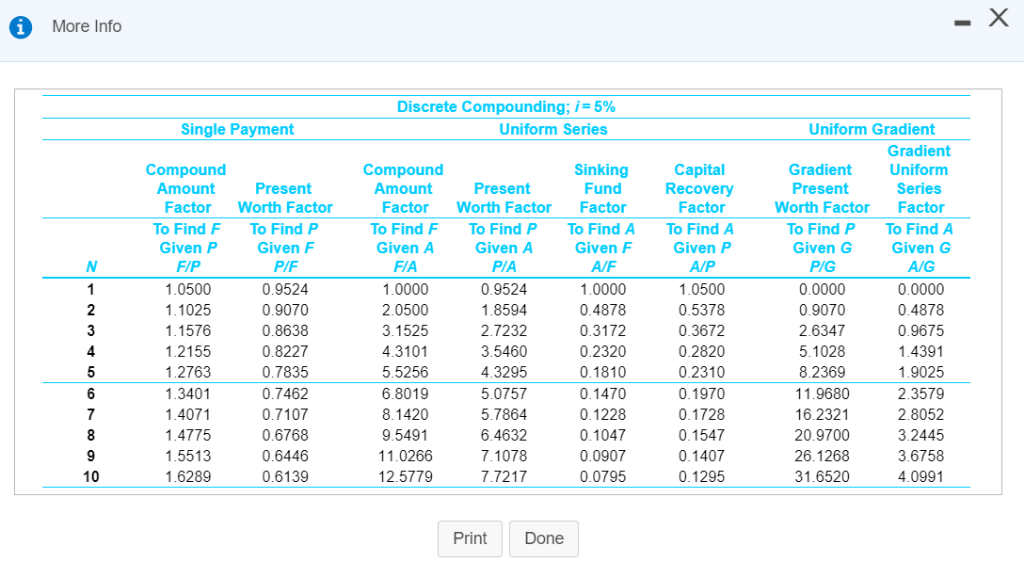
Task: Click the value 4.0991 in row 10
Action: click(921, 476)
